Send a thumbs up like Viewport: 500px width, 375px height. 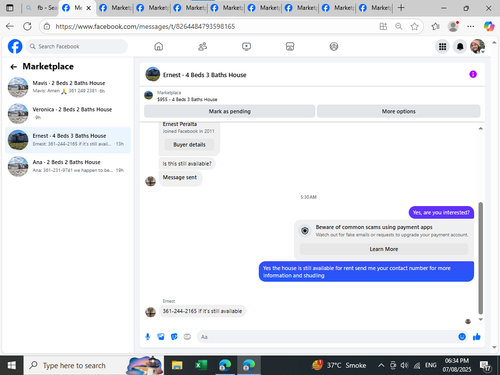[477, 337]
